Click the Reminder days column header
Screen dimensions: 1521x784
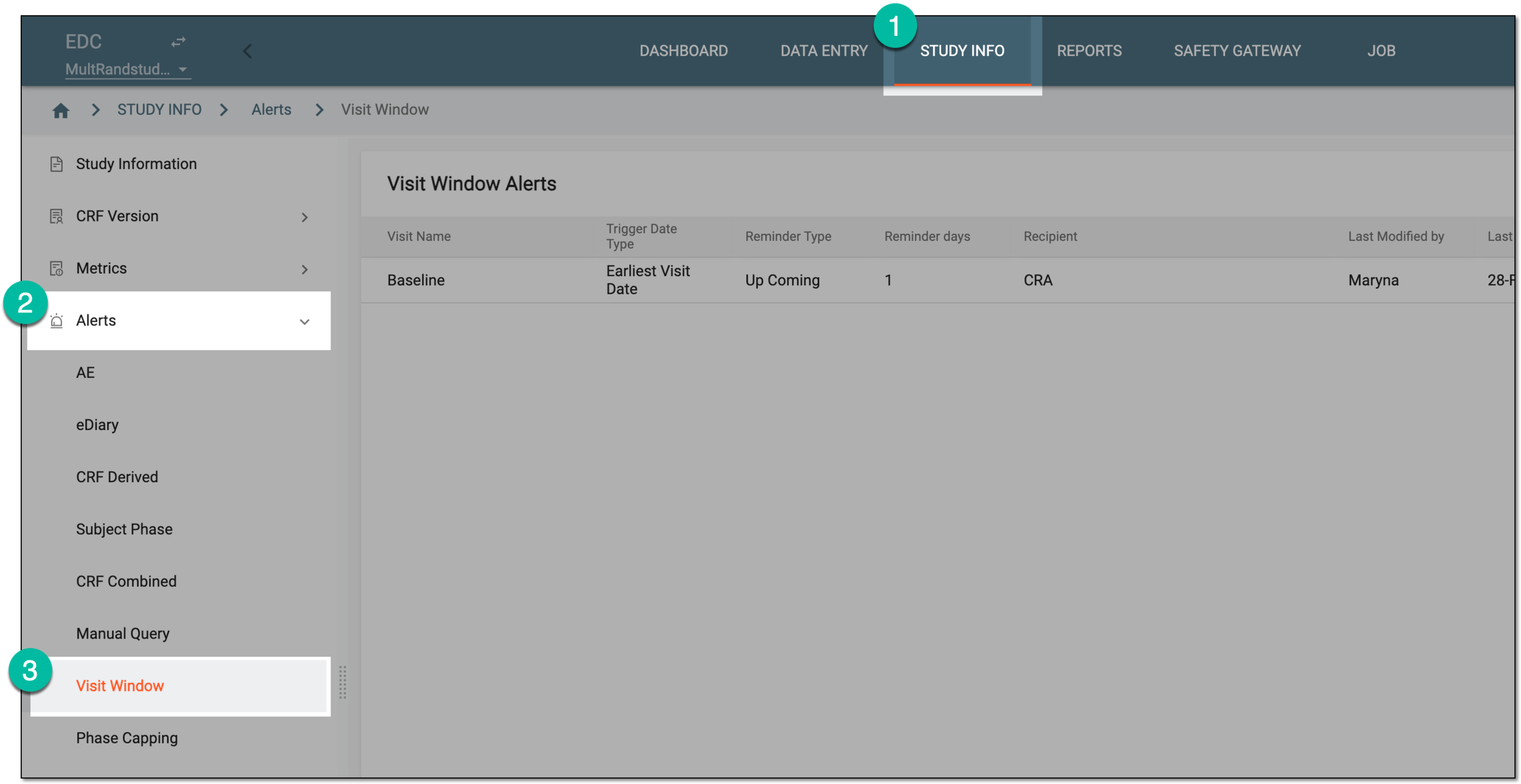click(927, 237)
